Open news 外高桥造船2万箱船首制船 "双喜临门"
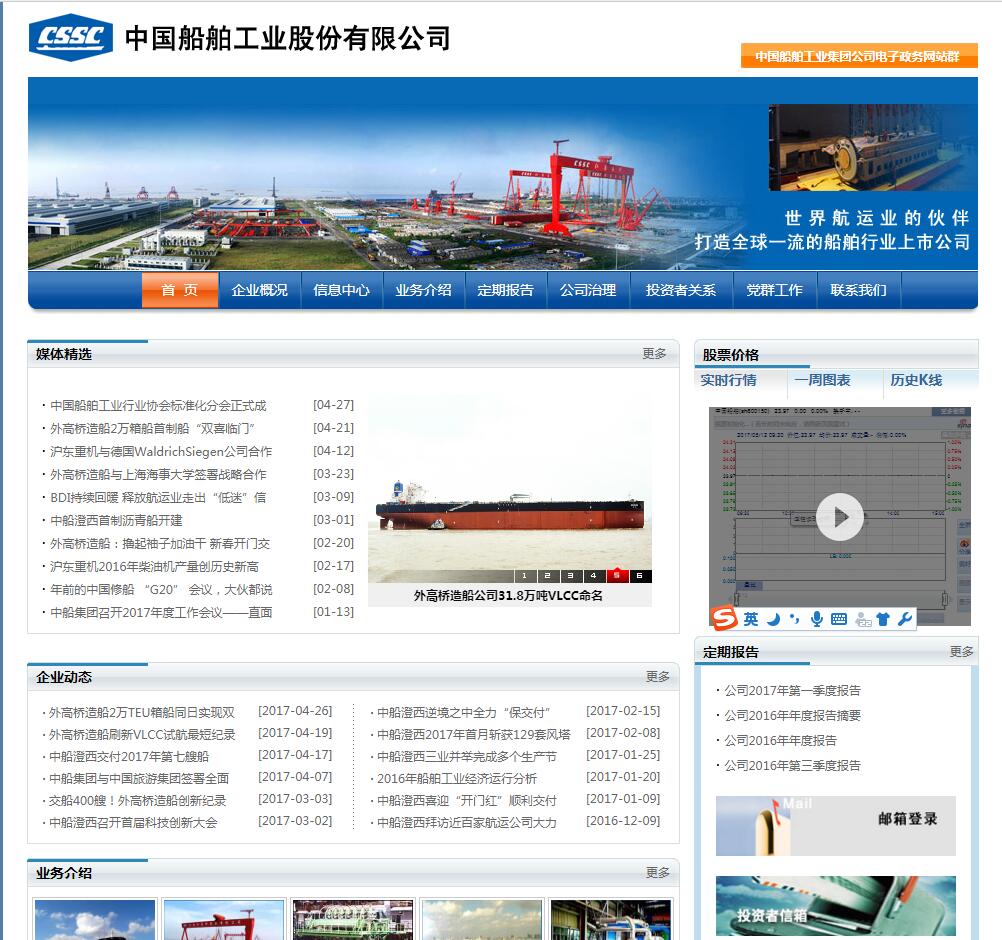The width and height of the screenshot is (1002, 940). pyautogui.click(x=152, y=428)
